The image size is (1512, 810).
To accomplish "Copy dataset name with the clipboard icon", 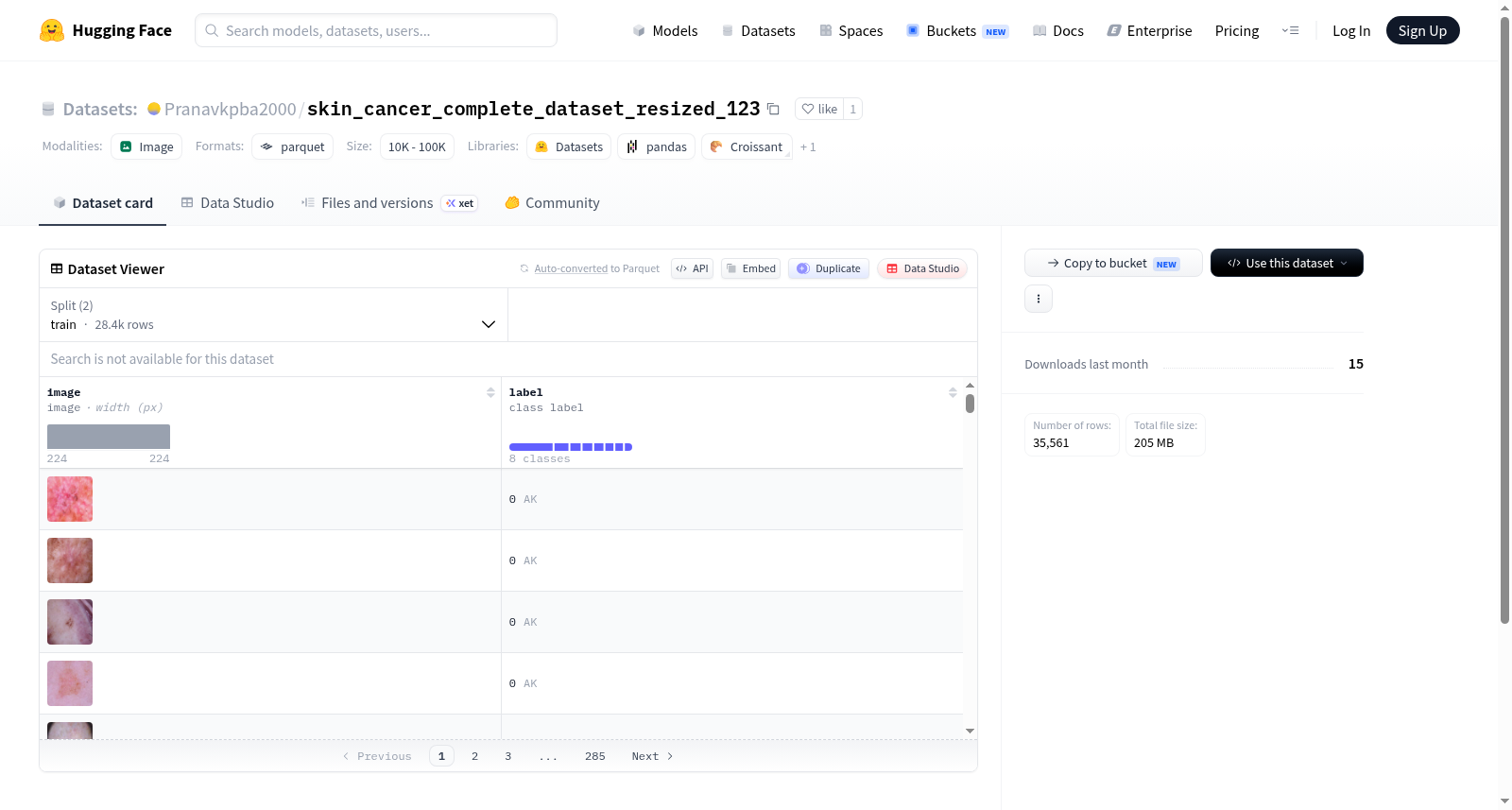I will pyautogui.click(x=773, y=109).
